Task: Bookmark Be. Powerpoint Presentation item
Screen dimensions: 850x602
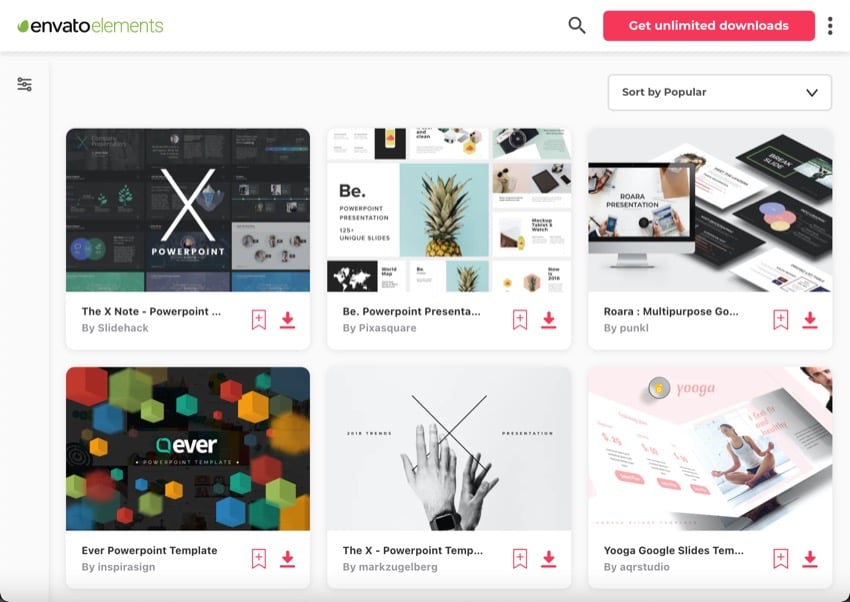Action: click(x=520, y=320)
